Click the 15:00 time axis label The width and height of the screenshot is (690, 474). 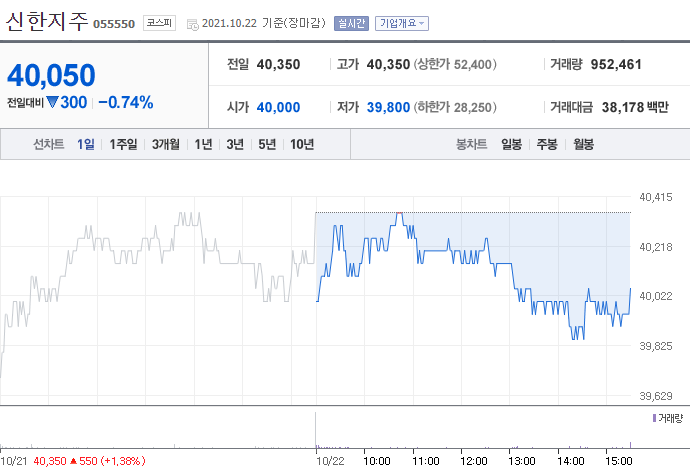click(618, 461)
